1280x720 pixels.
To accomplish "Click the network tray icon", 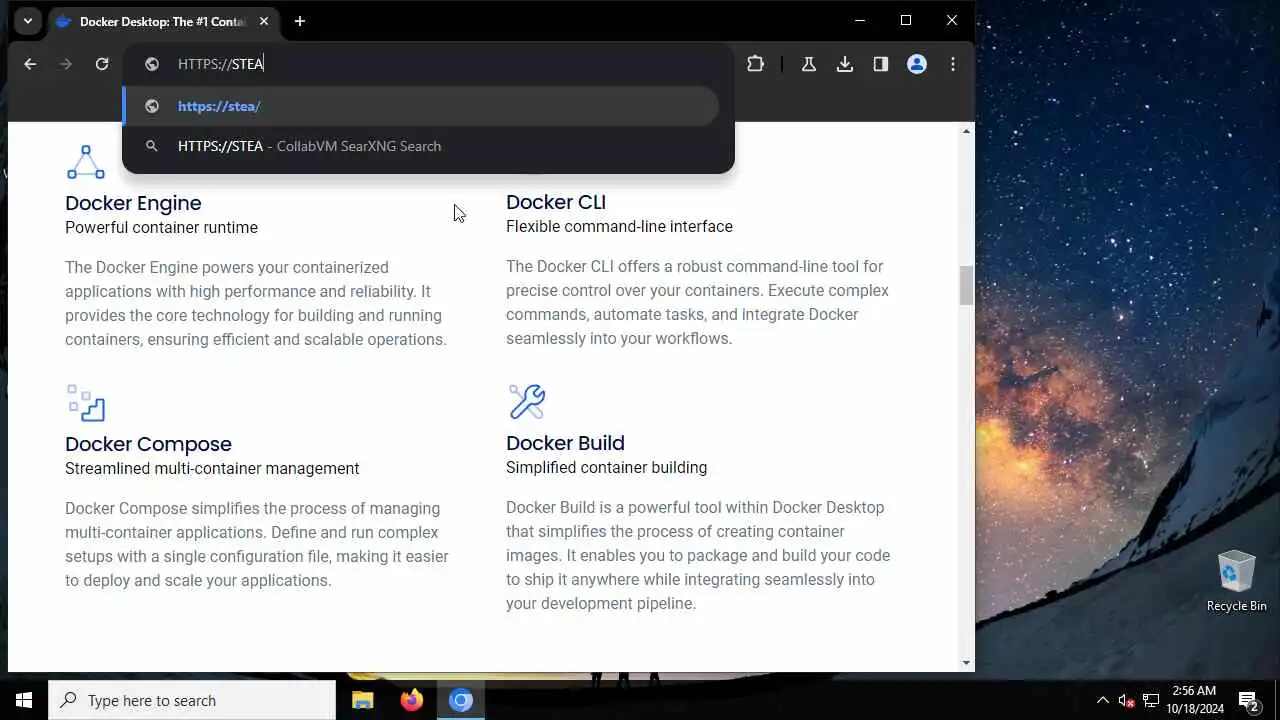I will pyautogui.click(x=1151, y=700).
